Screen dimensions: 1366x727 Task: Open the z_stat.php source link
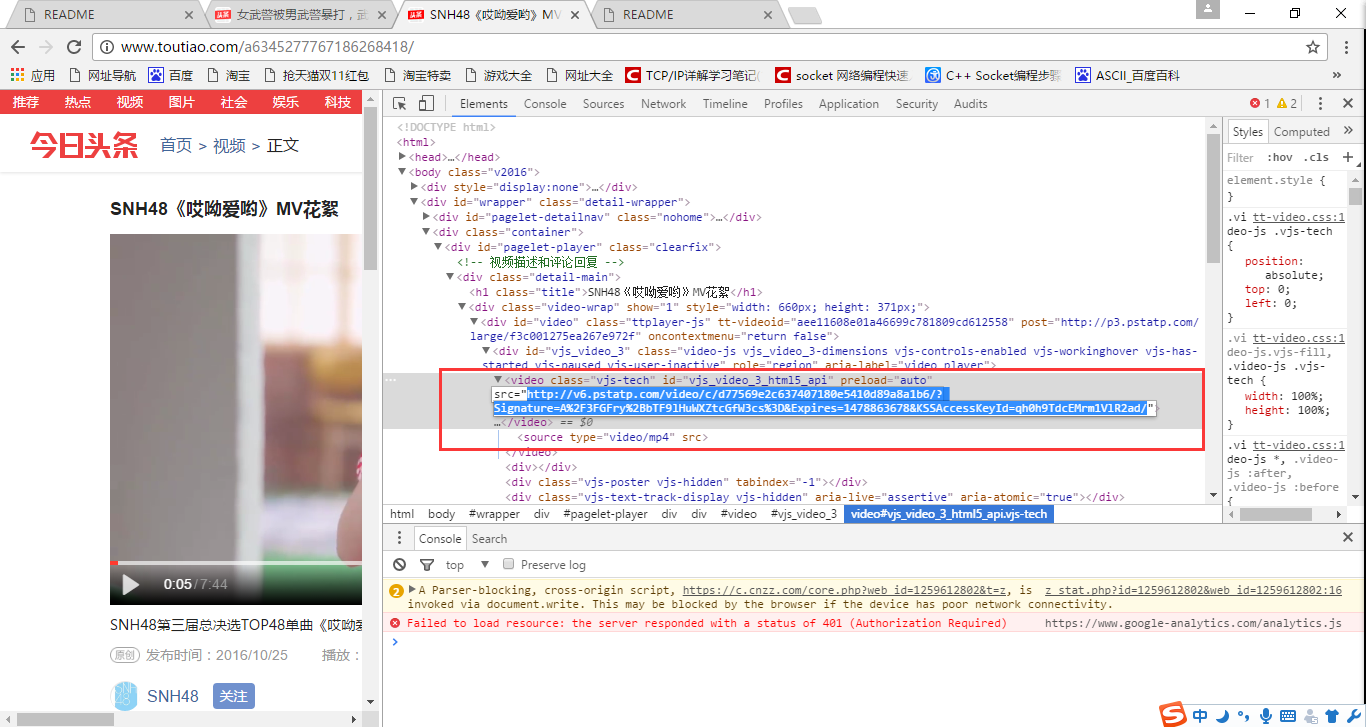coord(1193,591)
